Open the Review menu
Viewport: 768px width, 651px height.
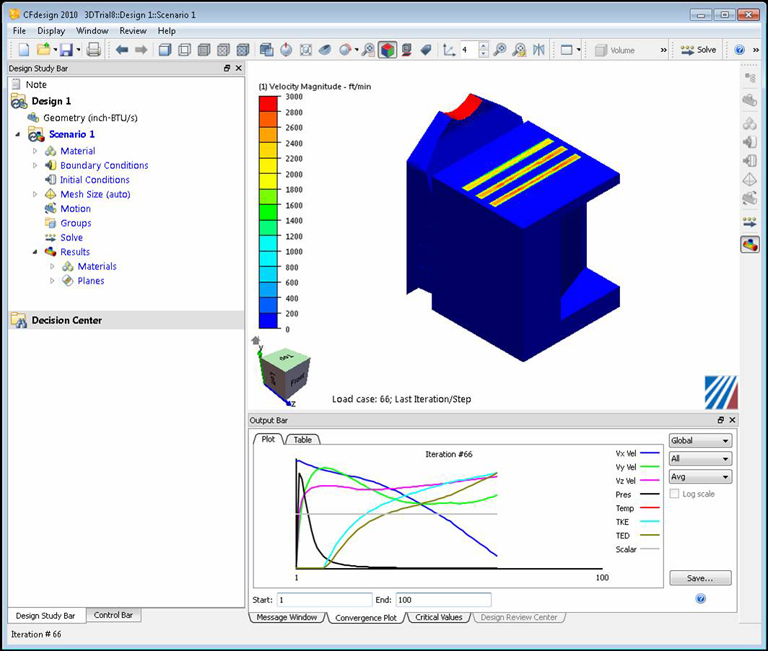[133, 31]
